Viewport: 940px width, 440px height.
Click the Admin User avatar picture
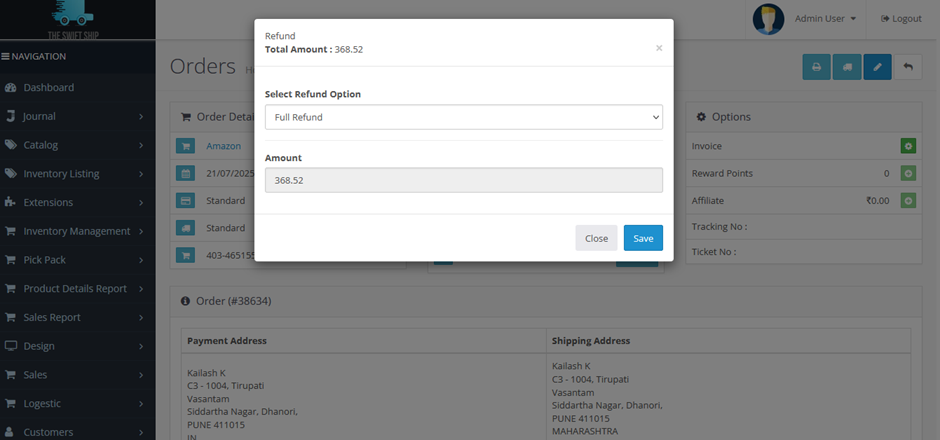click(x=768, y=19)
